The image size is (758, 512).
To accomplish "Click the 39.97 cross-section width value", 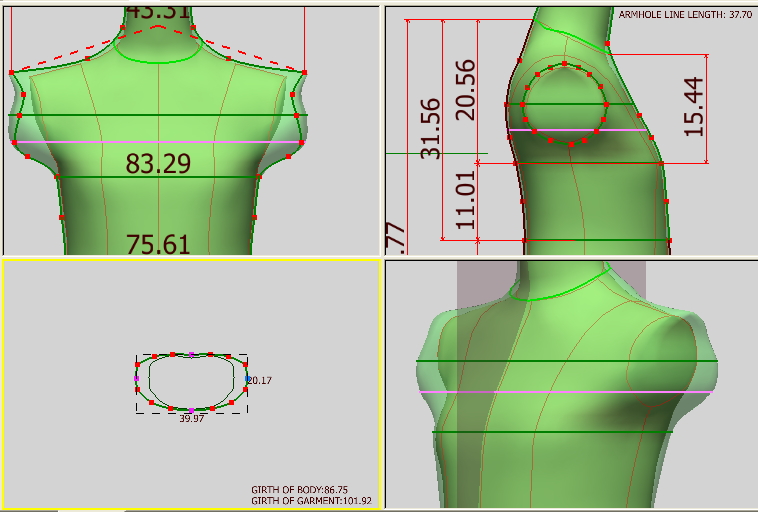I will [191, 419].
